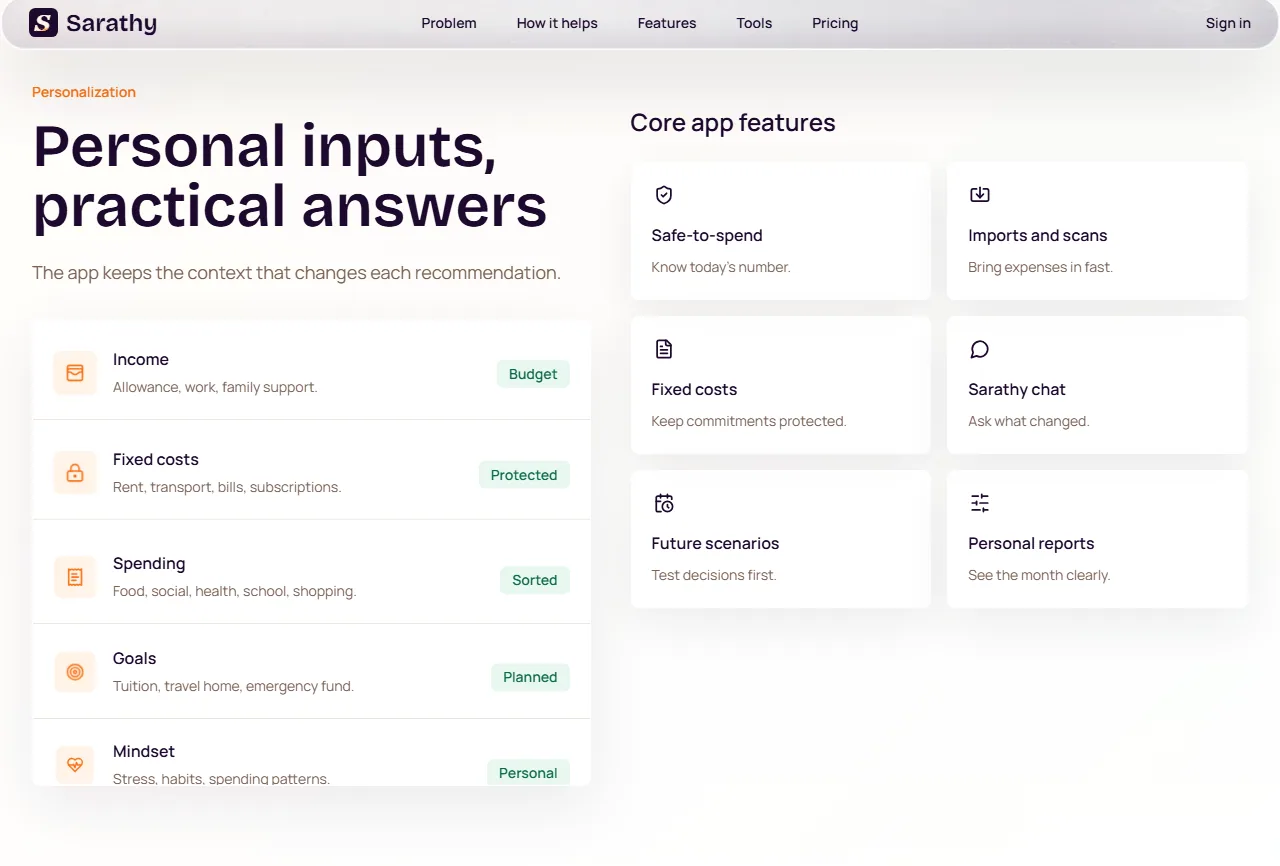Click 'Ask what changed.' description

[x=1029, y=421]
